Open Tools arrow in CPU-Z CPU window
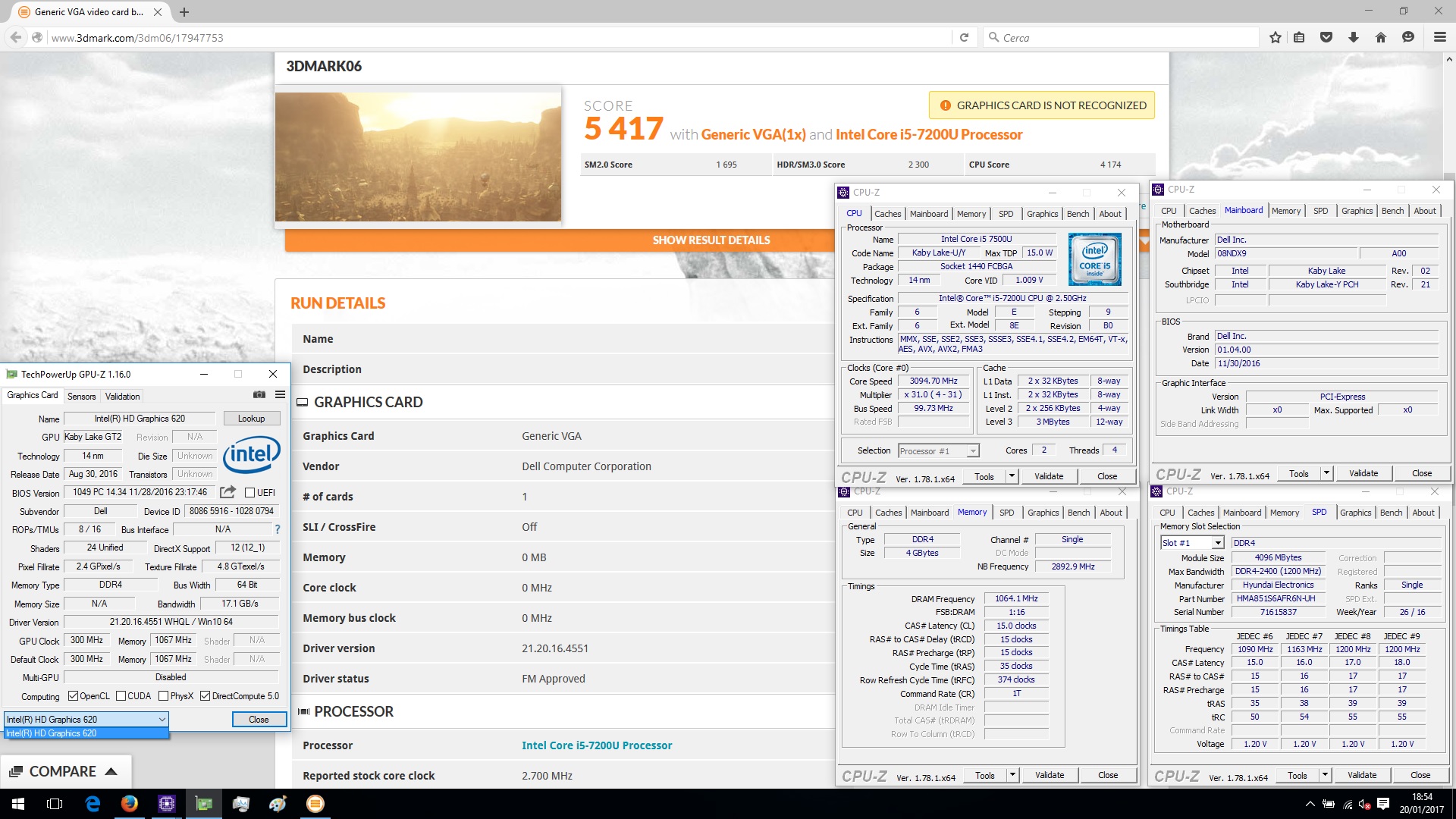 (x=1012, y=476)
